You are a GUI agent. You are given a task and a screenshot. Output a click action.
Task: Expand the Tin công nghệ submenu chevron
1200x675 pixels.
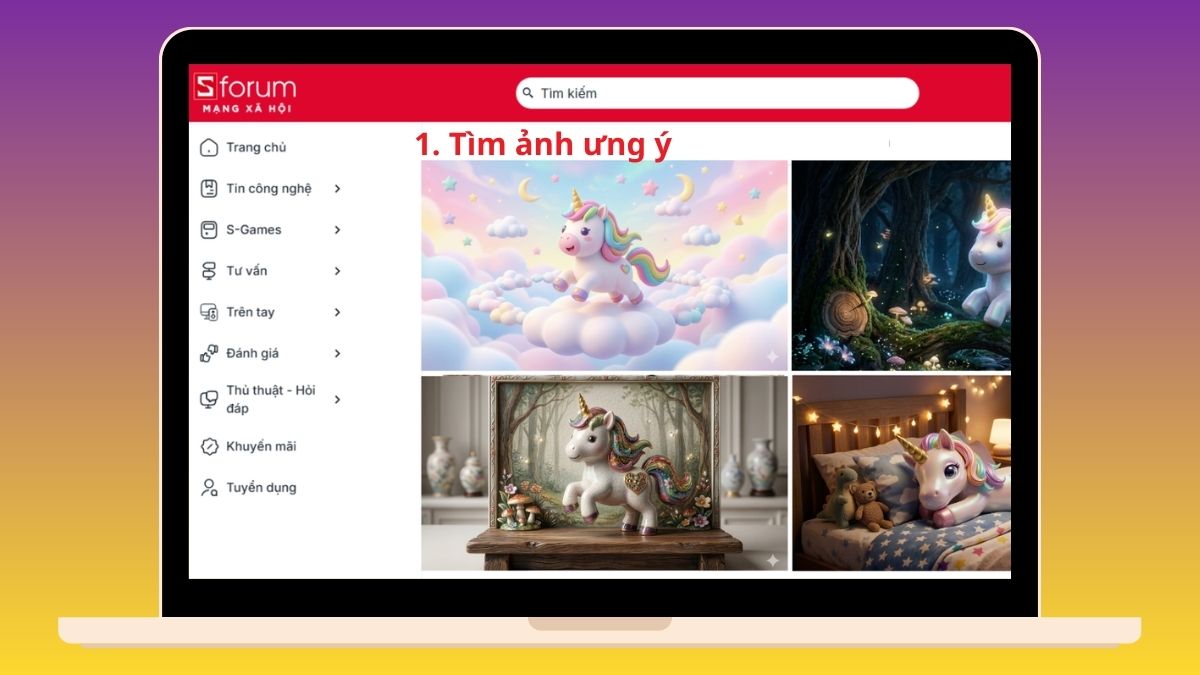tap(338, 188)
